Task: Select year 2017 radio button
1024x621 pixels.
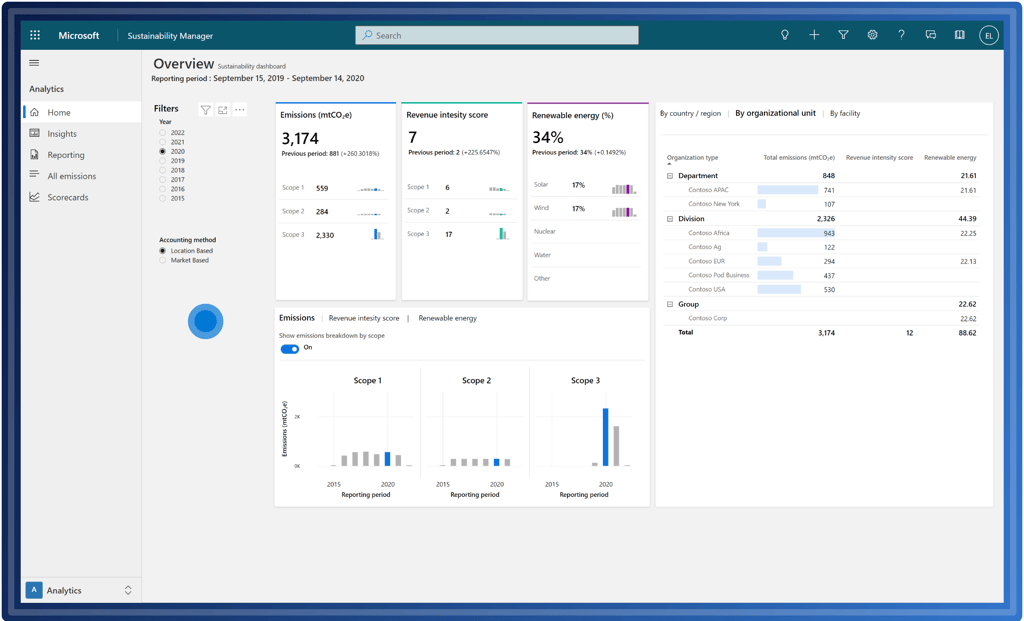Action: click(x=163, y=180)
